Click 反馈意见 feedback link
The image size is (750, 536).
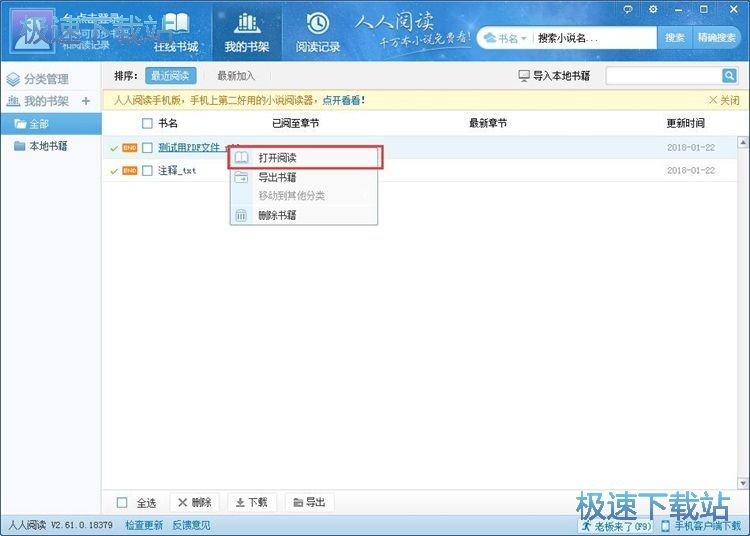[x=191, y=525]
